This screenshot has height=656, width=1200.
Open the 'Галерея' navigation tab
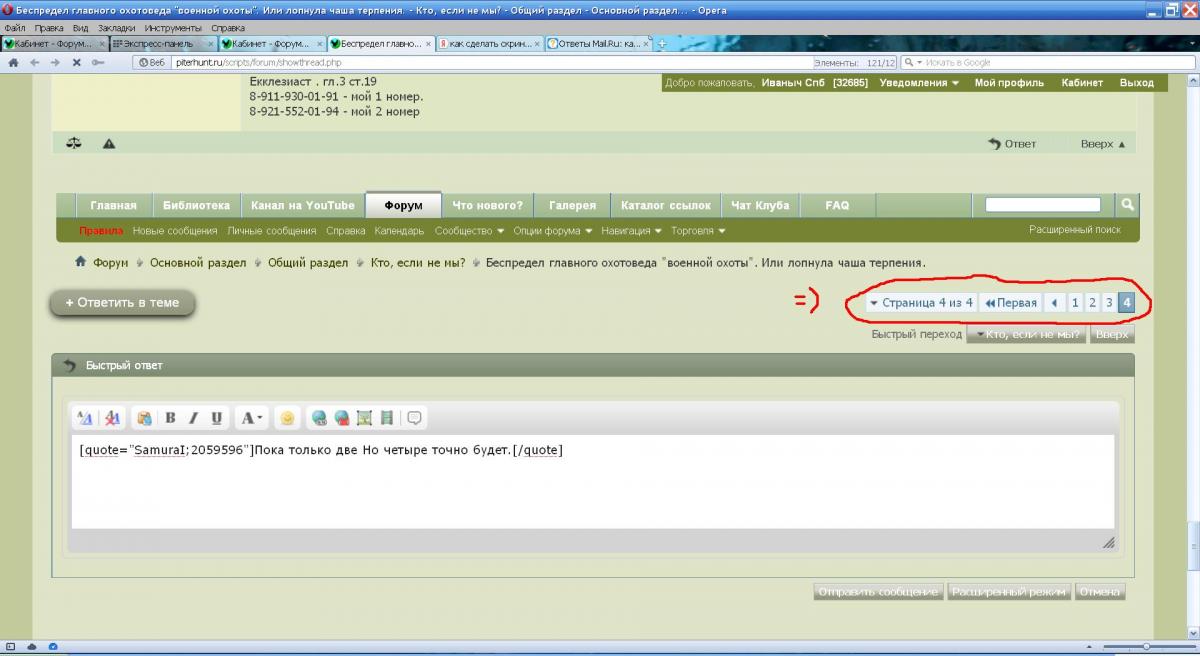[572, 205]
